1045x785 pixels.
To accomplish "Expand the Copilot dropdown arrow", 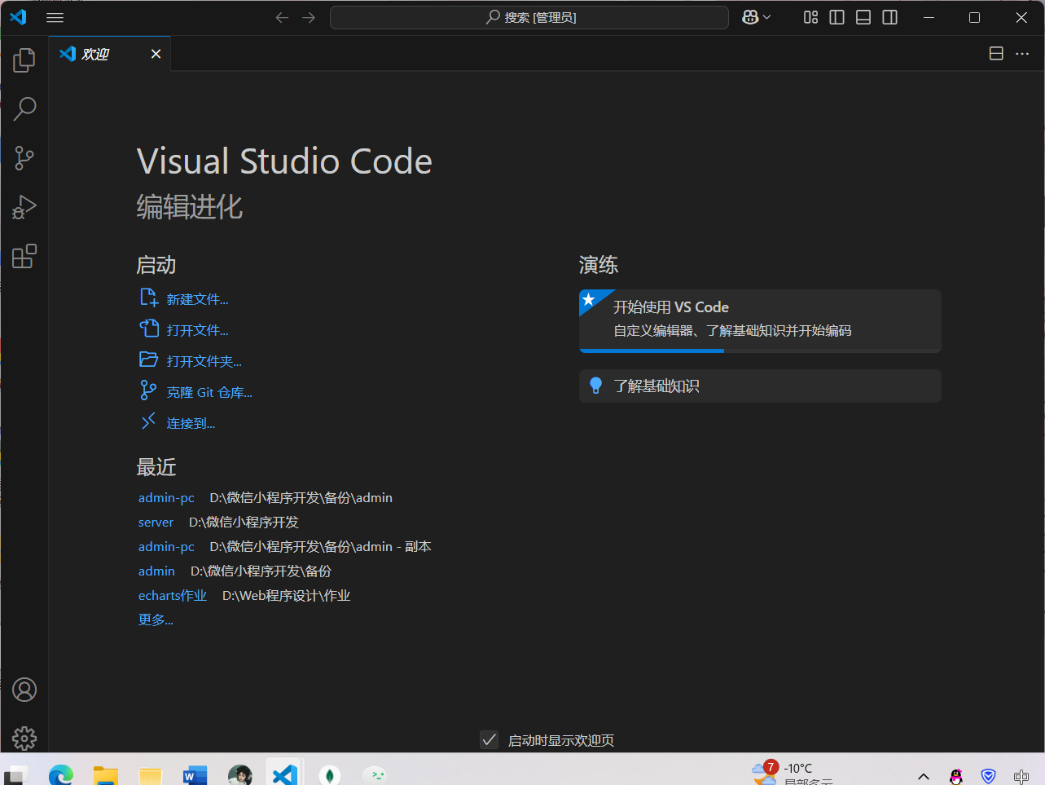I will pos(766,17).
